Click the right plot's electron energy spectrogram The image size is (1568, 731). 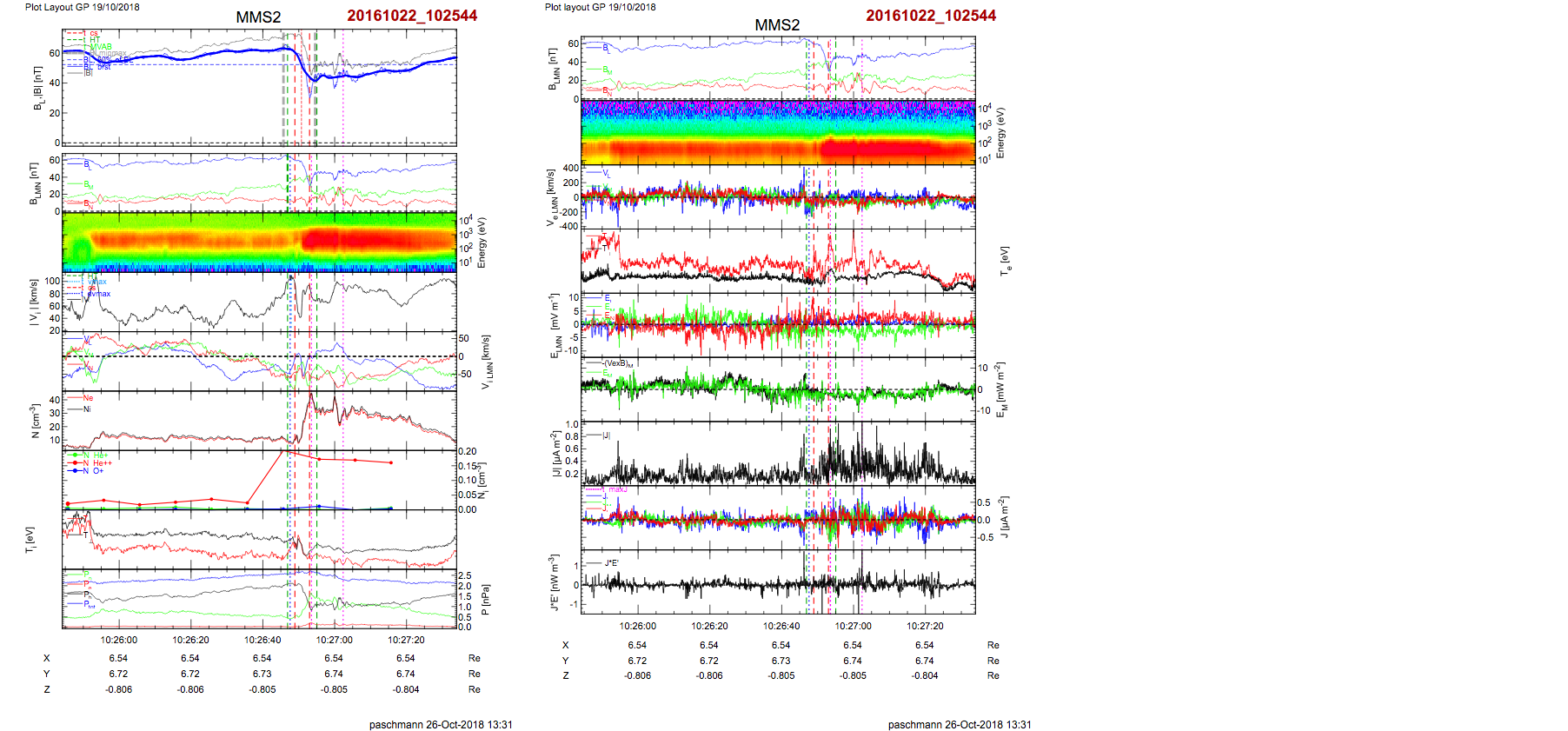coord(778,132)
